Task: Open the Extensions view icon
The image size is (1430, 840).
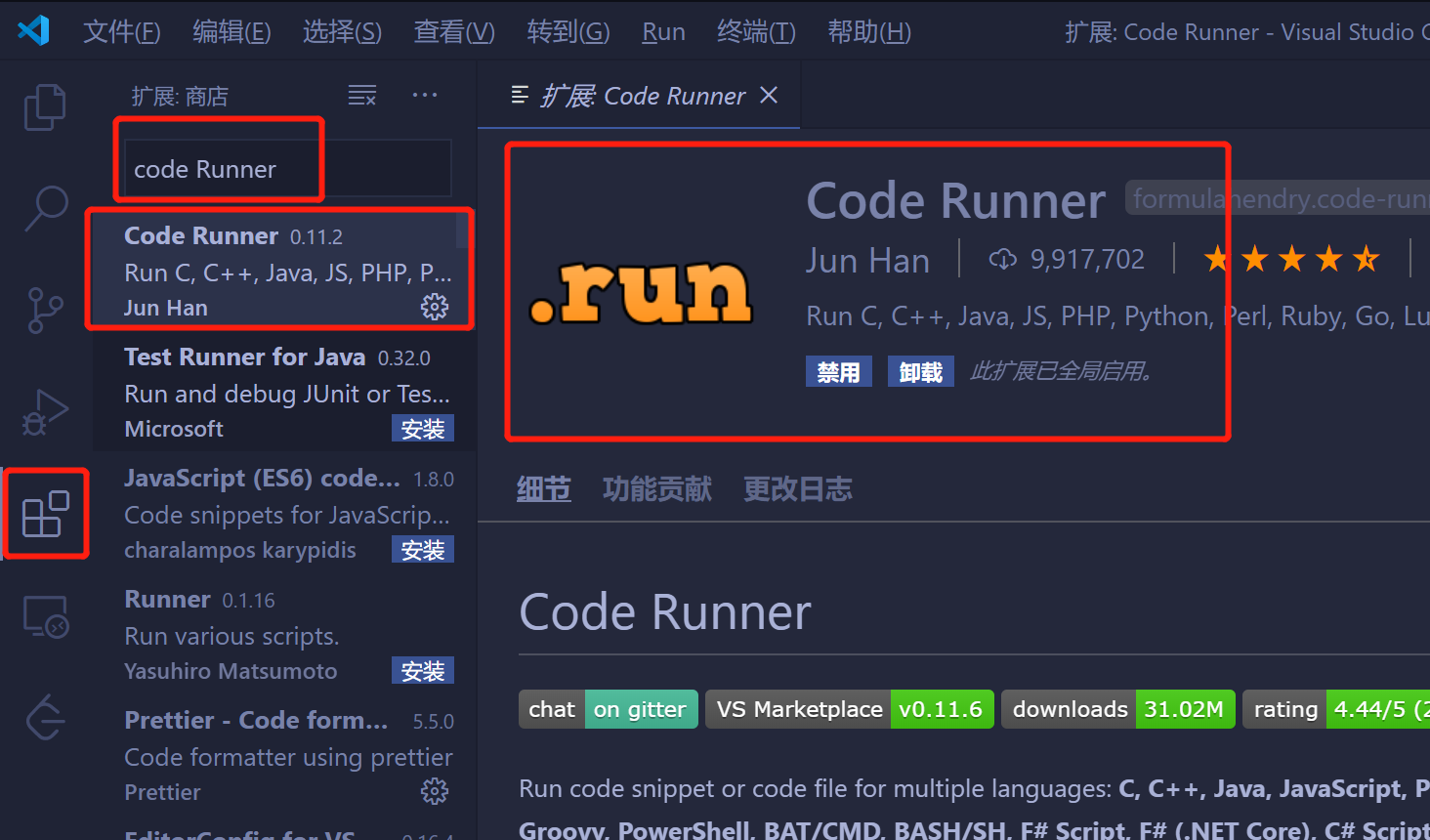Action: pos(45,514)
